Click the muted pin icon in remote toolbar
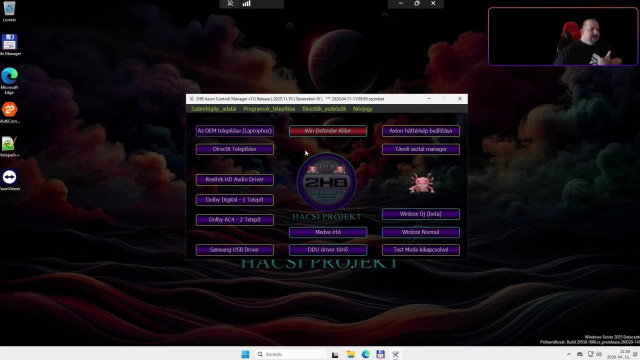640x360 pixels. tap(230, 4)
